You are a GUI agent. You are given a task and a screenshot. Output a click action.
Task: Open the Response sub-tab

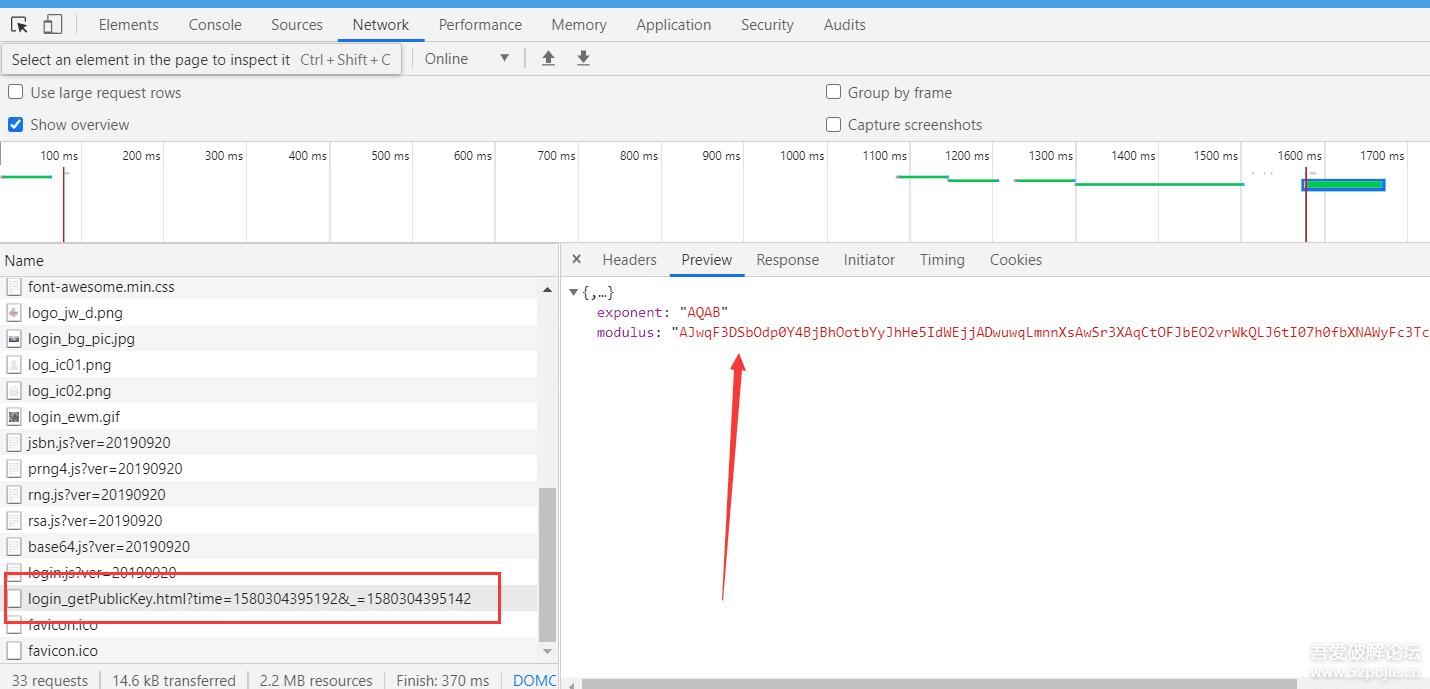pyautogui.click(x=787, y=259)
